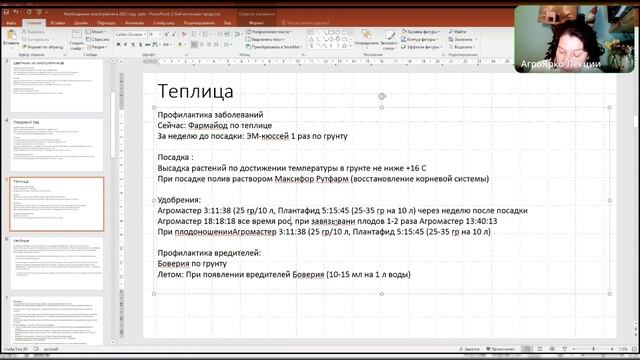Select the Цветники slide thumbnail in panel
The image size is (640, 360).
tap(57, 86)
